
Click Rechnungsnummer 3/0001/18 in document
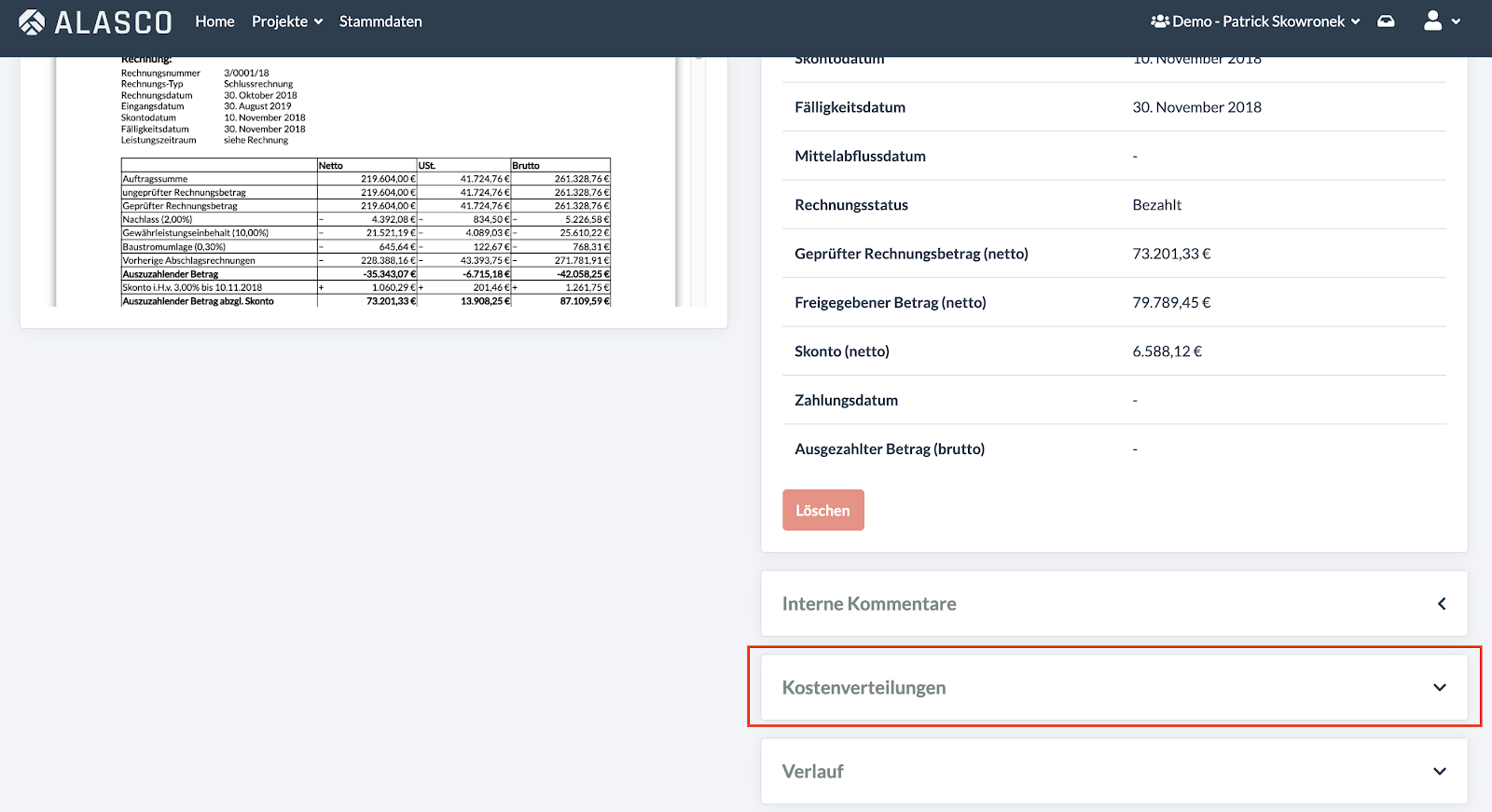(246, 73)
